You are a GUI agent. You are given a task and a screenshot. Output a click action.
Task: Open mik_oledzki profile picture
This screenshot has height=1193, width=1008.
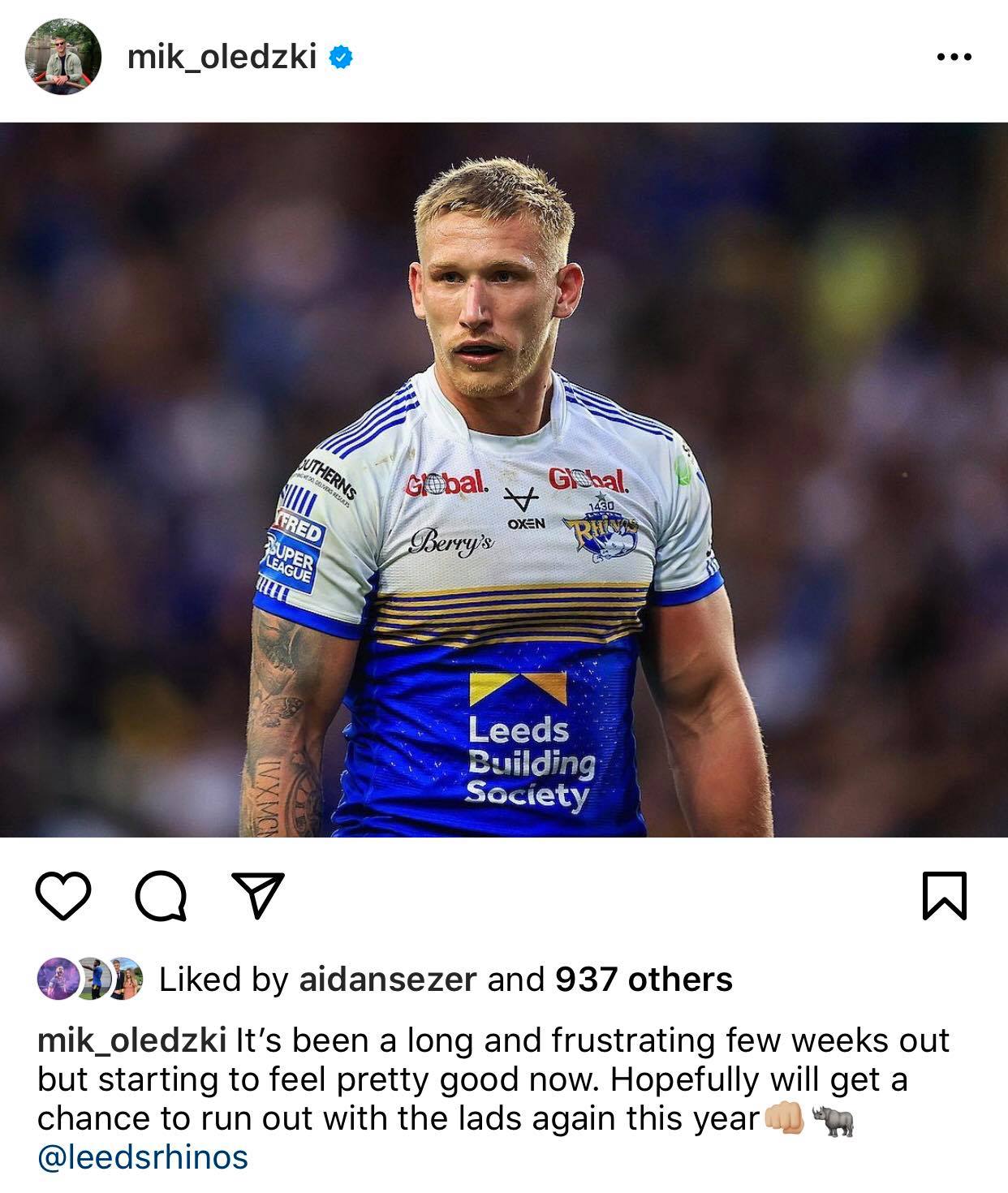63,57
